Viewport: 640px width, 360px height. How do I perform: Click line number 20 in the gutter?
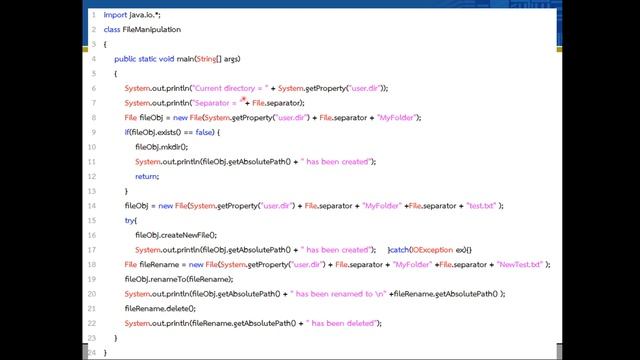pos(92,294)
